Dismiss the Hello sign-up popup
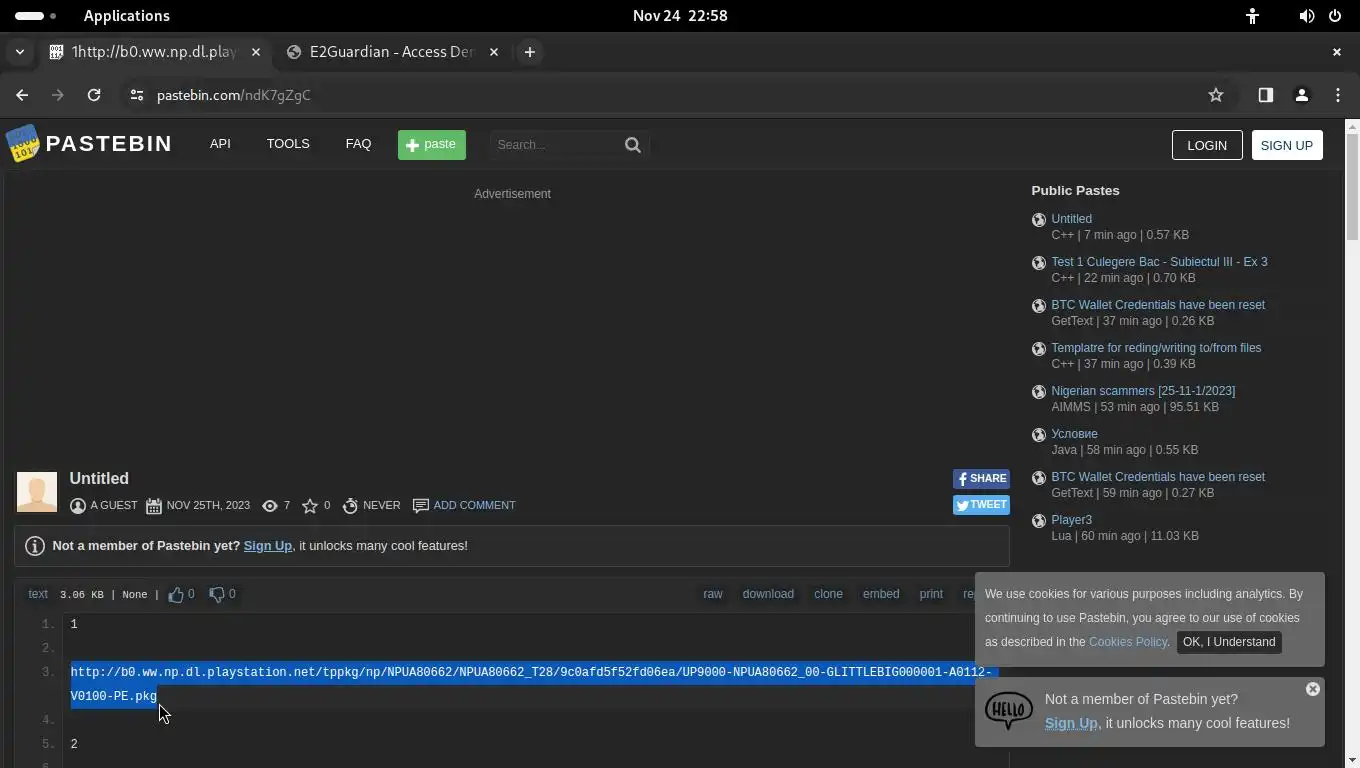The image size is (1360, 768). click(x=1313, y=689)
